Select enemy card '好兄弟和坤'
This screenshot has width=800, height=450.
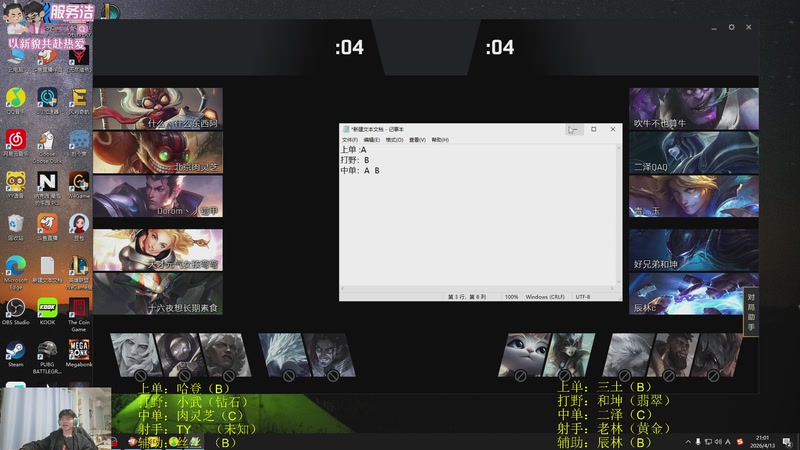point(694,250)
